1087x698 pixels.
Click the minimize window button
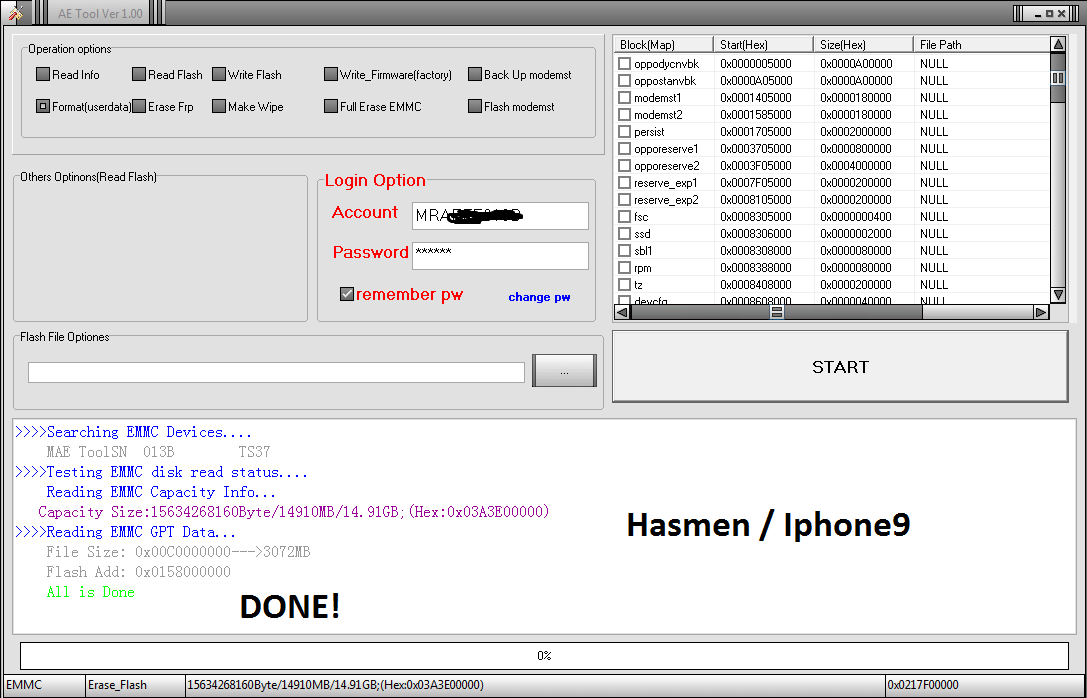1038,13
